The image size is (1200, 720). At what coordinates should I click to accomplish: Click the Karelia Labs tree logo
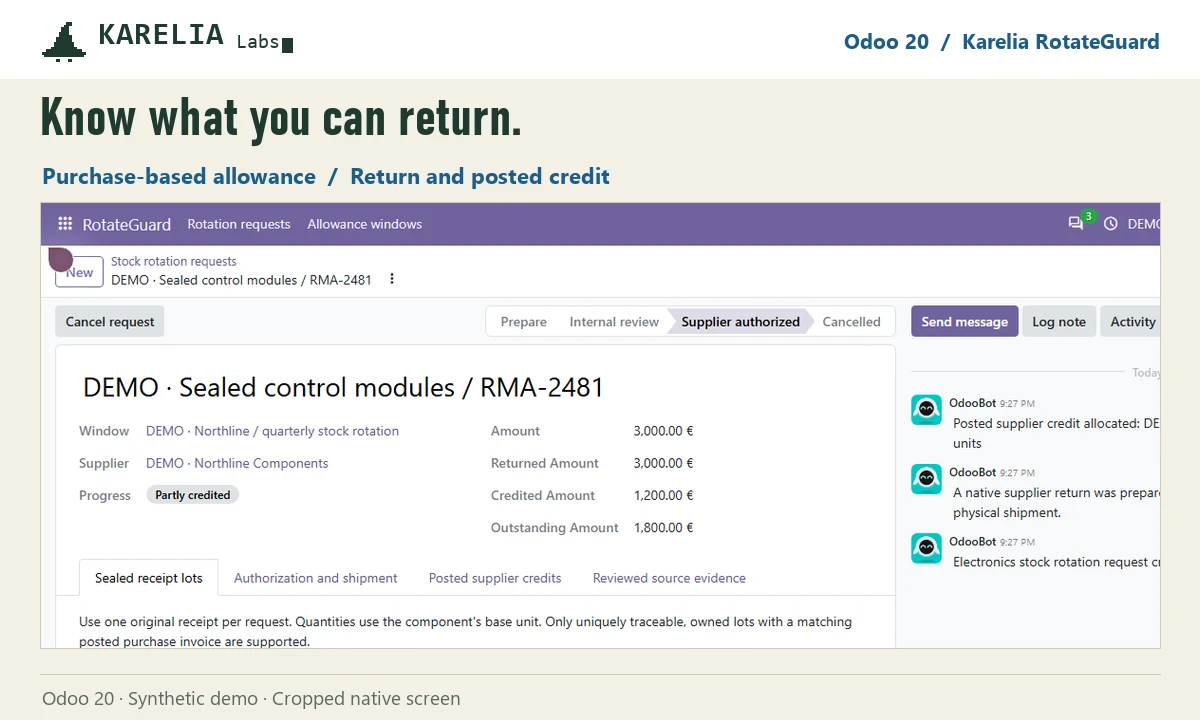point(64,42)
